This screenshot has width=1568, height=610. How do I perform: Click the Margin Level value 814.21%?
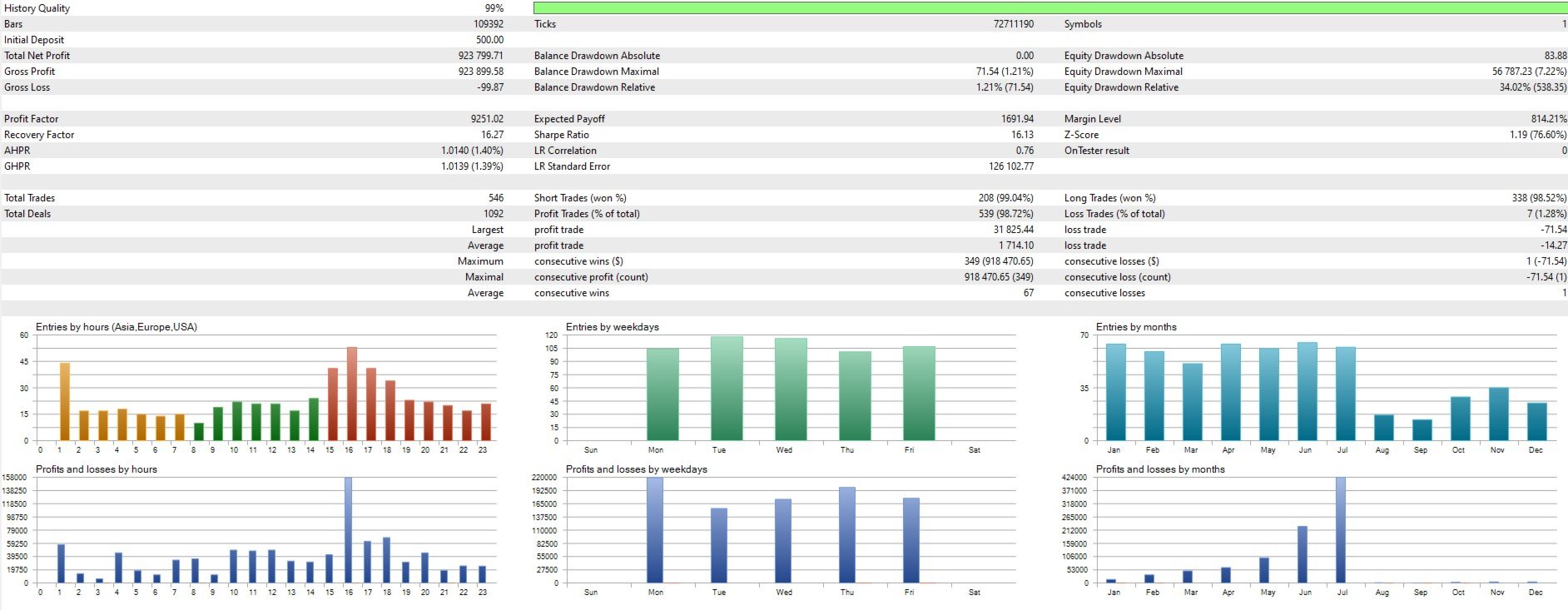pos(1548,119)
